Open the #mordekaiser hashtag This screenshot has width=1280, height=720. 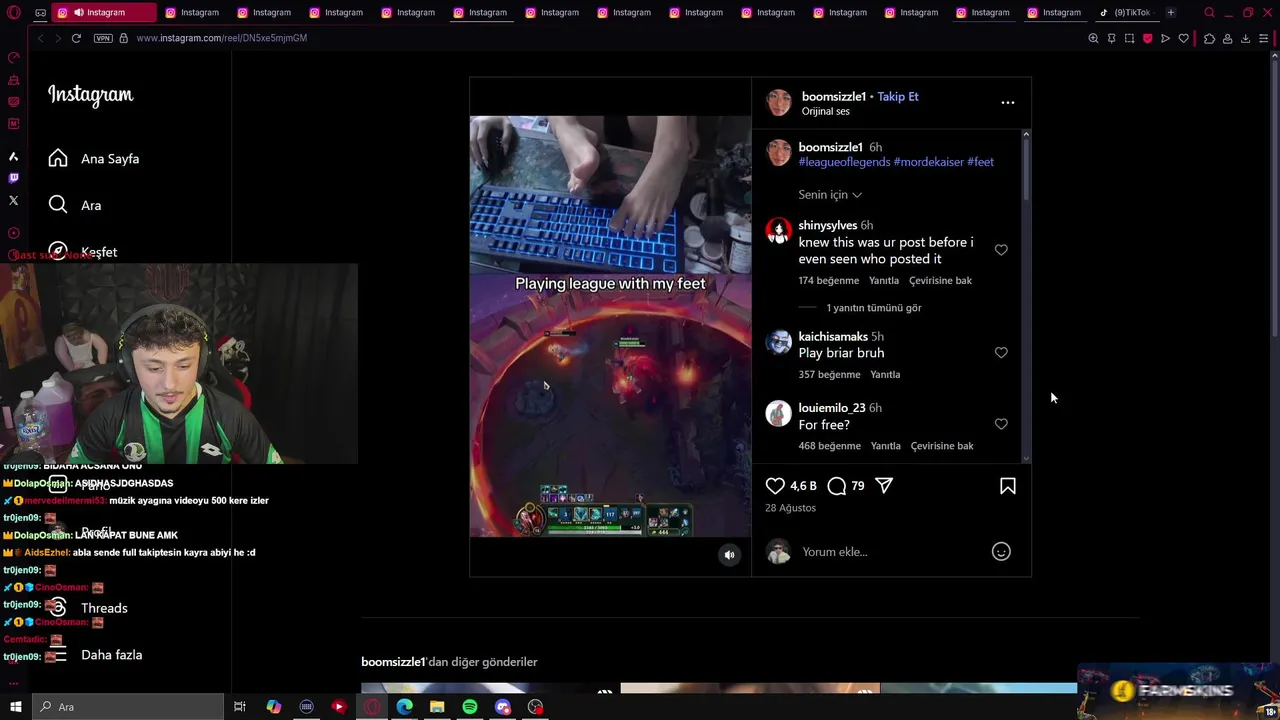[x=928, y=162]
